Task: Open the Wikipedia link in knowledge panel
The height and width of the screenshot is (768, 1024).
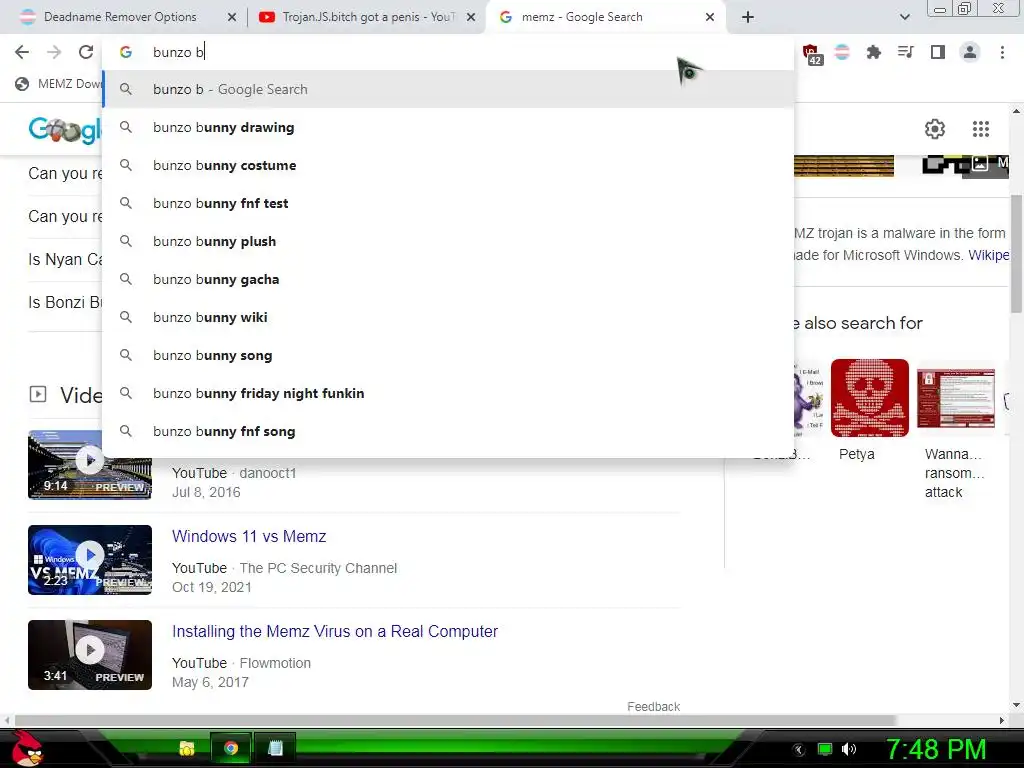Action: [x=988, y=255]
